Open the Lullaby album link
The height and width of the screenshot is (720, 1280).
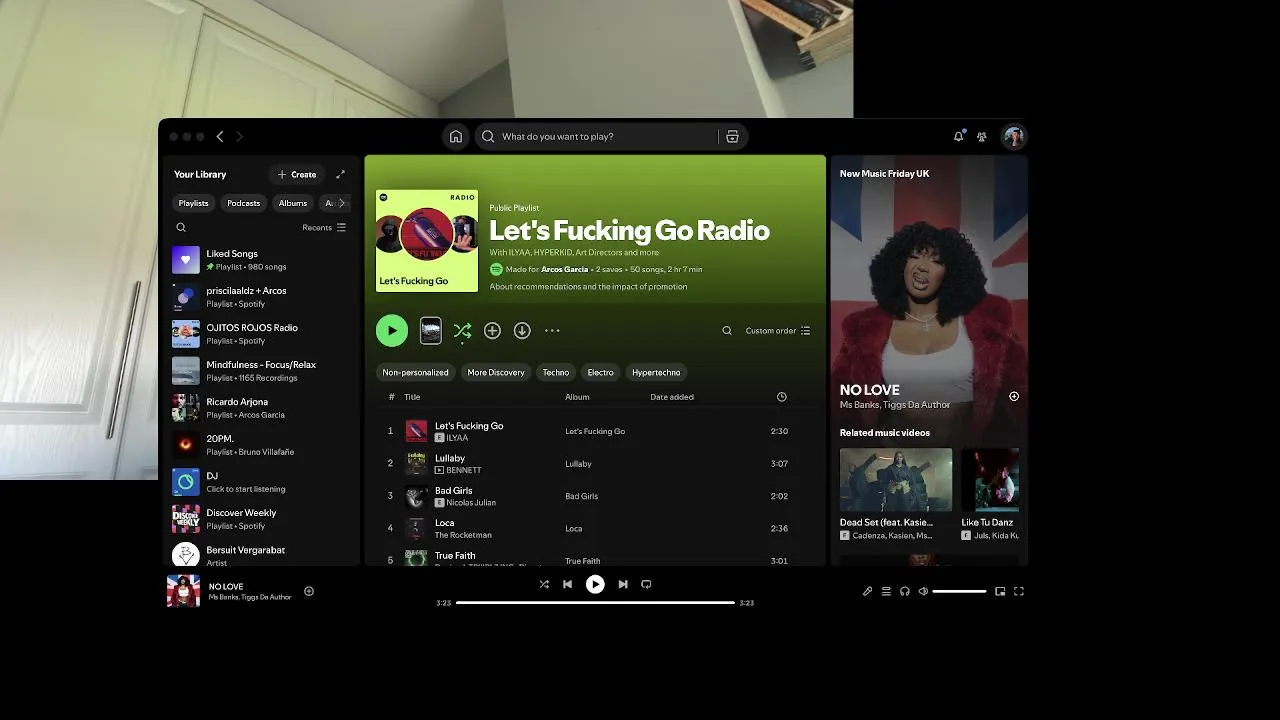[x=578, y=464]
